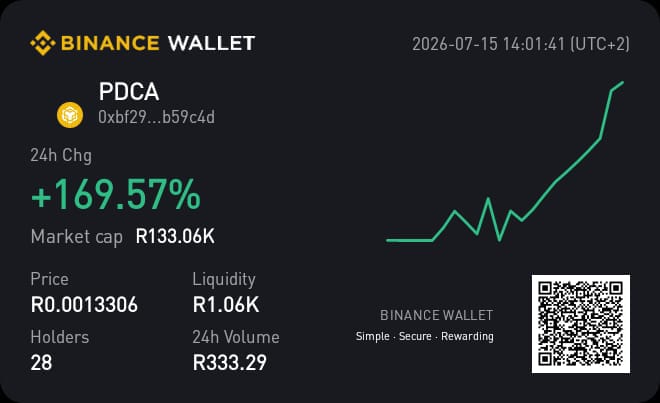Click the Liquidity label
The height and width of the screenshot is (403, 660).
[224, 280]
